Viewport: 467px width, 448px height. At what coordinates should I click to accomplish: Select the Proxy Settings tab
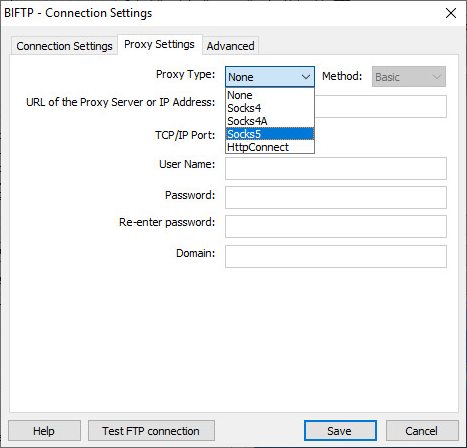click(x=159, y=44)
